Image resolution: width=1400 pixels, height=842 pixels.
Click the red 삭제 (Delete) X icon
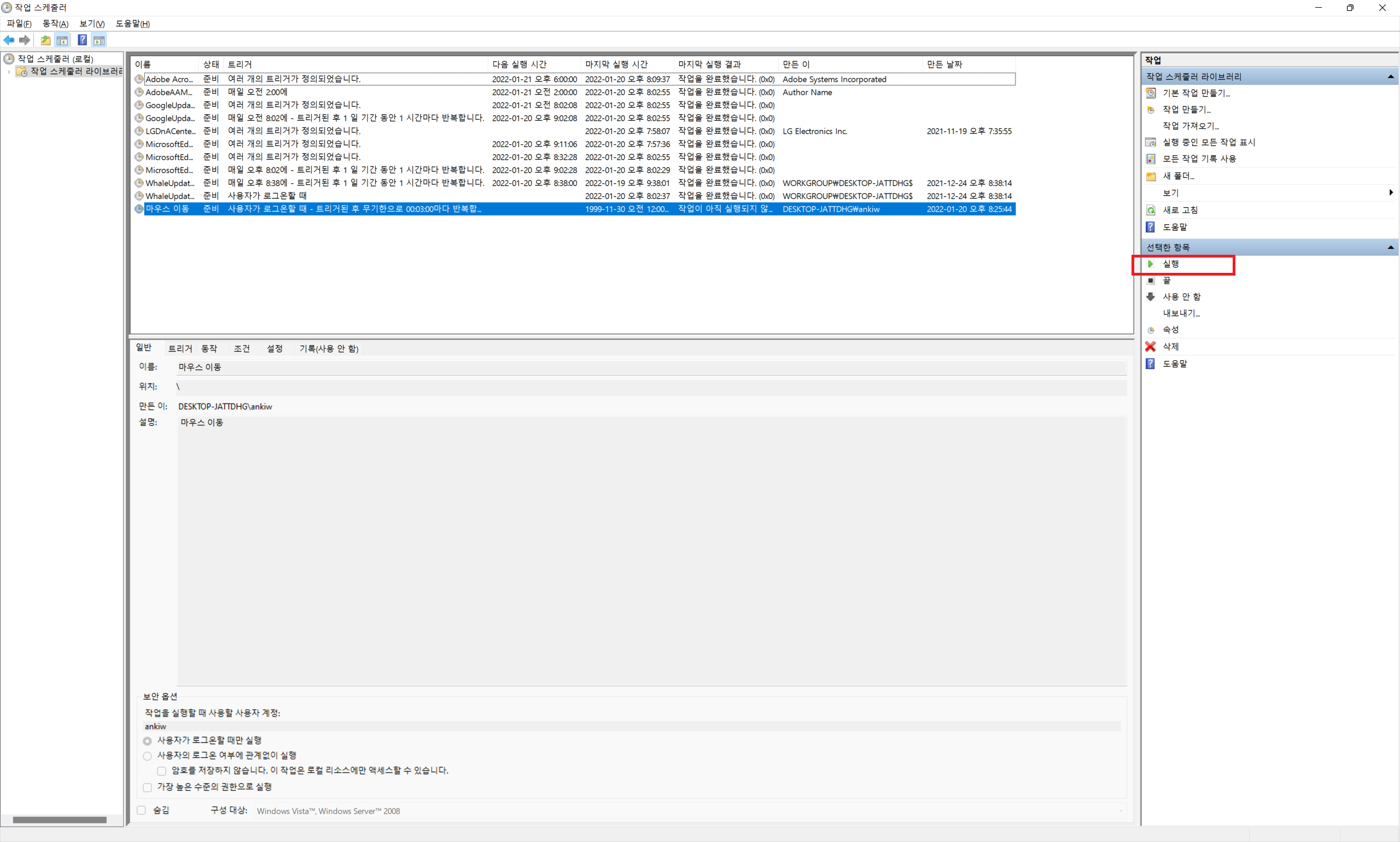[1150, 346]
